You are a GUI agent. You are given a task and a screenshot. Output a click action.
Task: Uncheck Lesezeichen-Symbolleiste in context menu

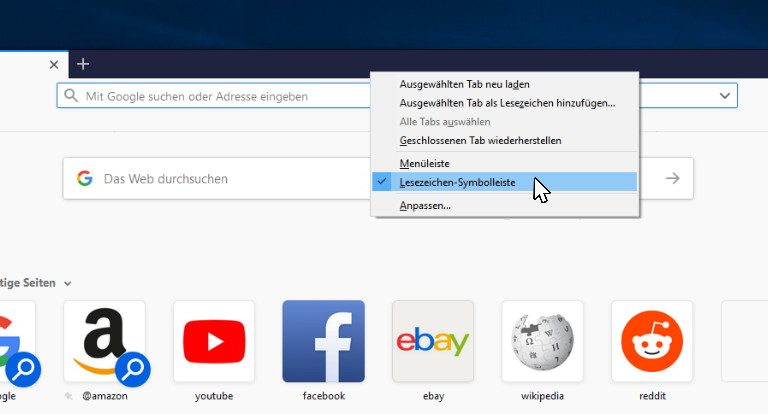504,182
